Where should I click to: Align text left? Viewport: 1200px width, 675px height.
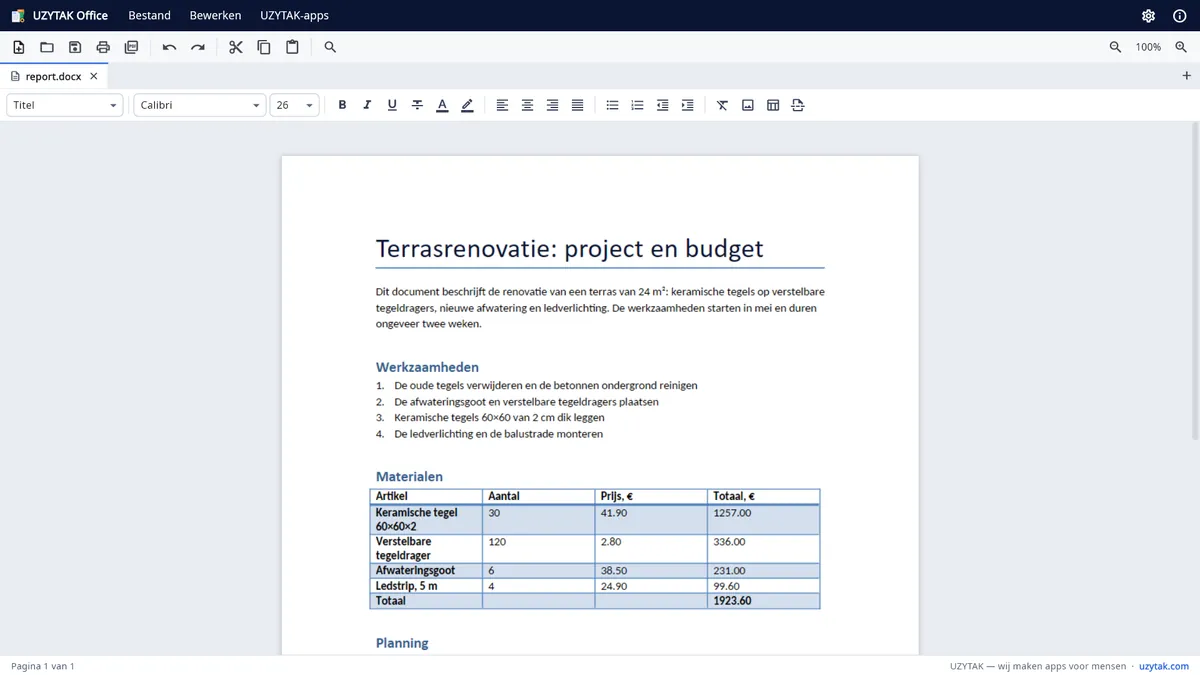tap(503, 105)
